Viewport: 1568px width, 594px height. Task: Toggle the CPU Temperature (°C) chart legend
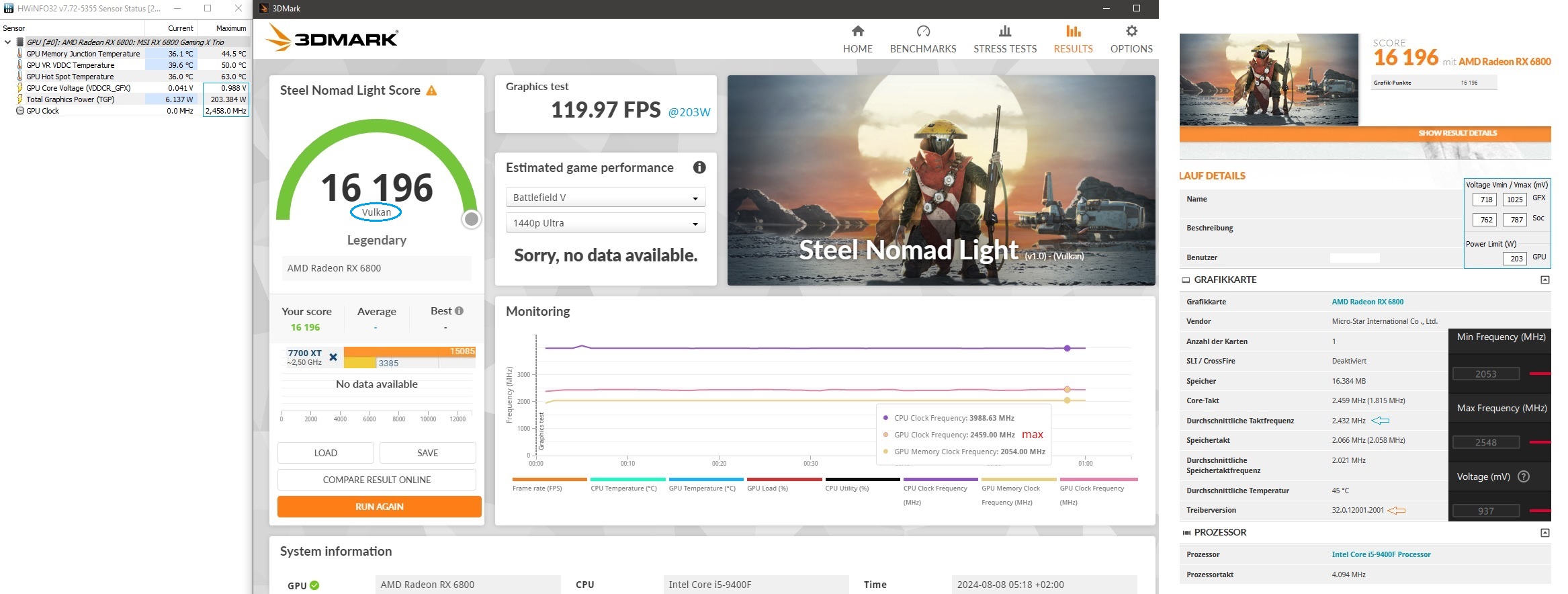627,486
